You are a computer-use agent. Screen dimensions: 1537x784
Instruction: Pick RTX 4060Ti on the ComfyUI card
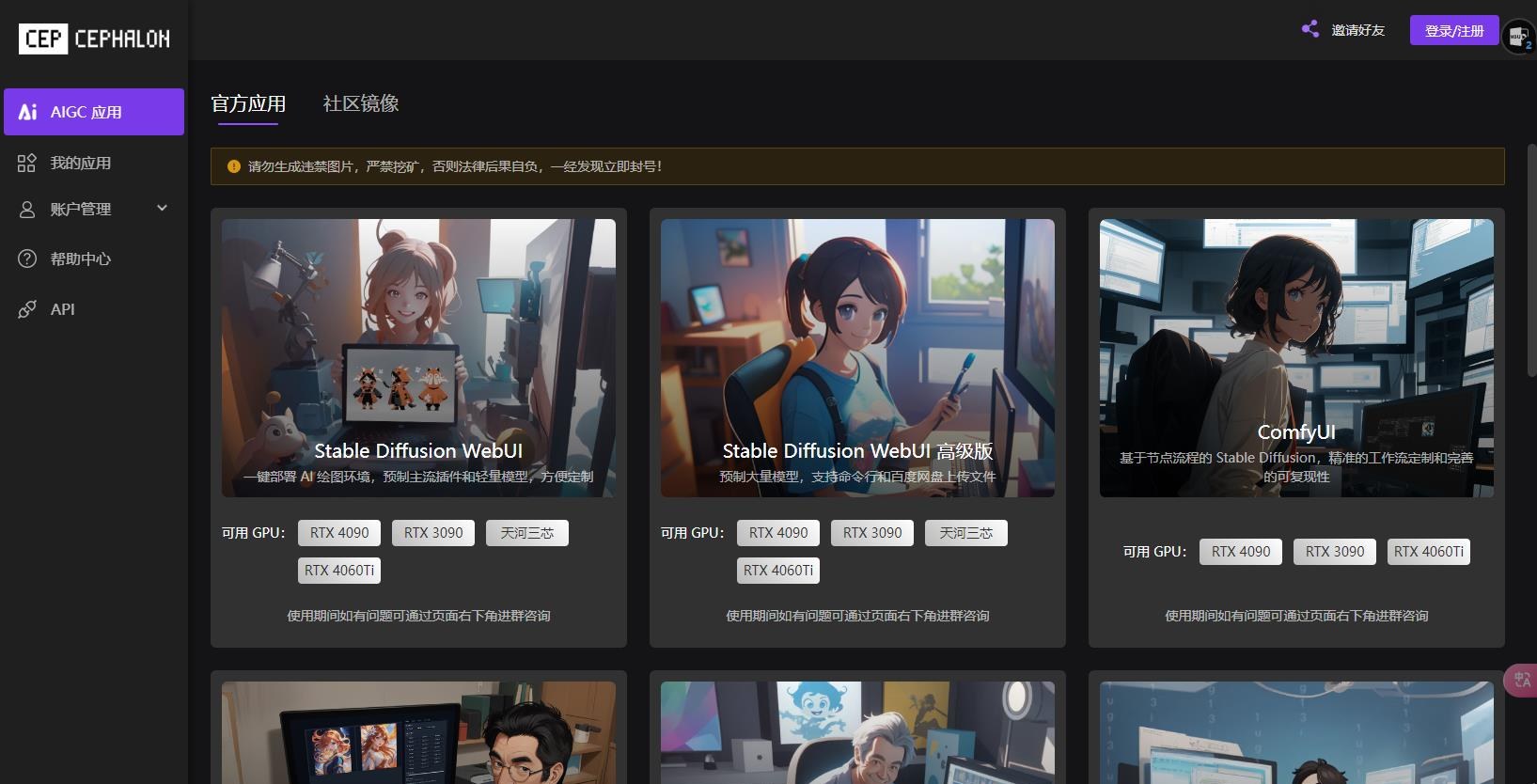pos(1429,552)
